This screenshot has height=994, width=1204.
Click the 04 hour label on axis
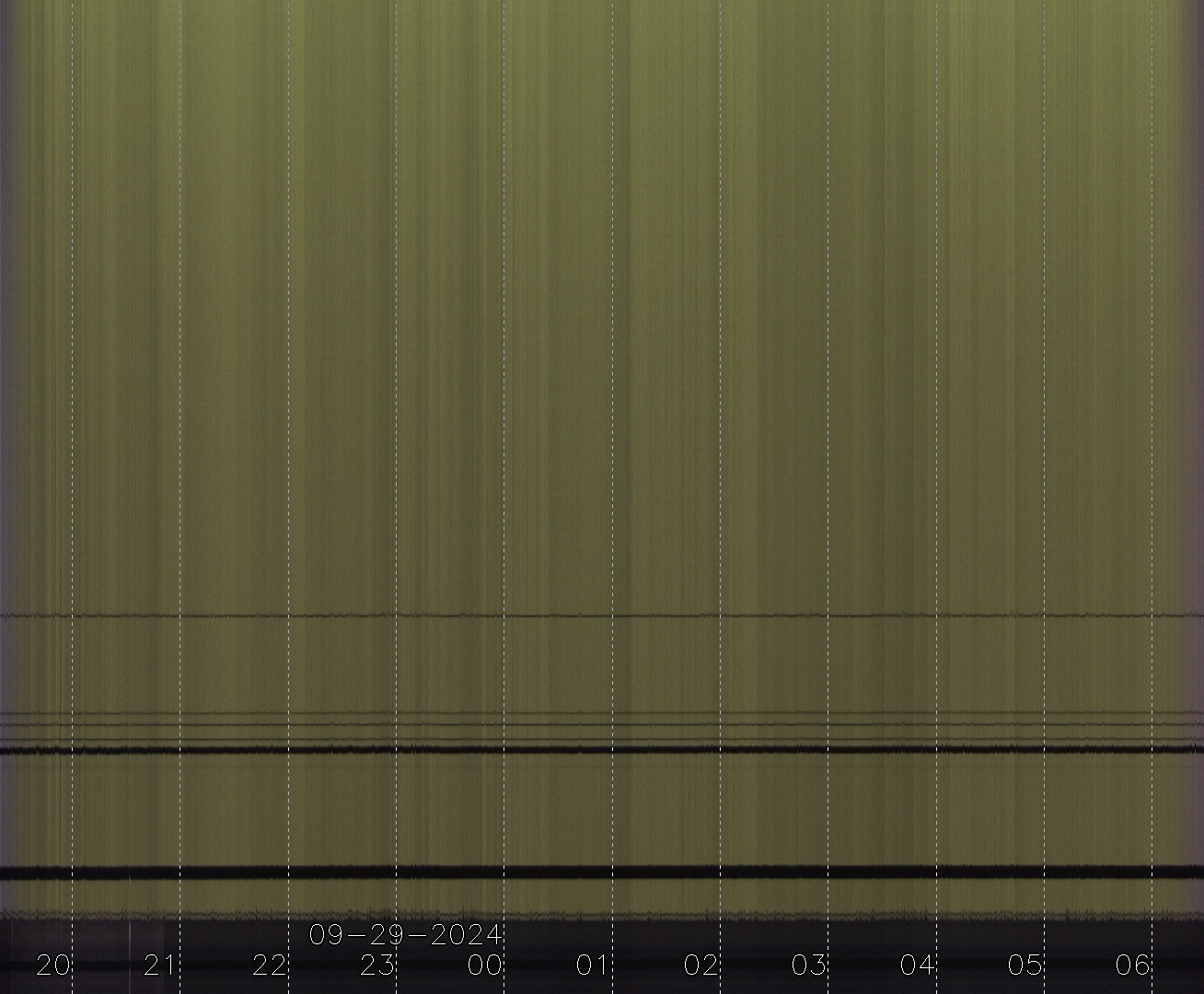[x=918, y=965]
